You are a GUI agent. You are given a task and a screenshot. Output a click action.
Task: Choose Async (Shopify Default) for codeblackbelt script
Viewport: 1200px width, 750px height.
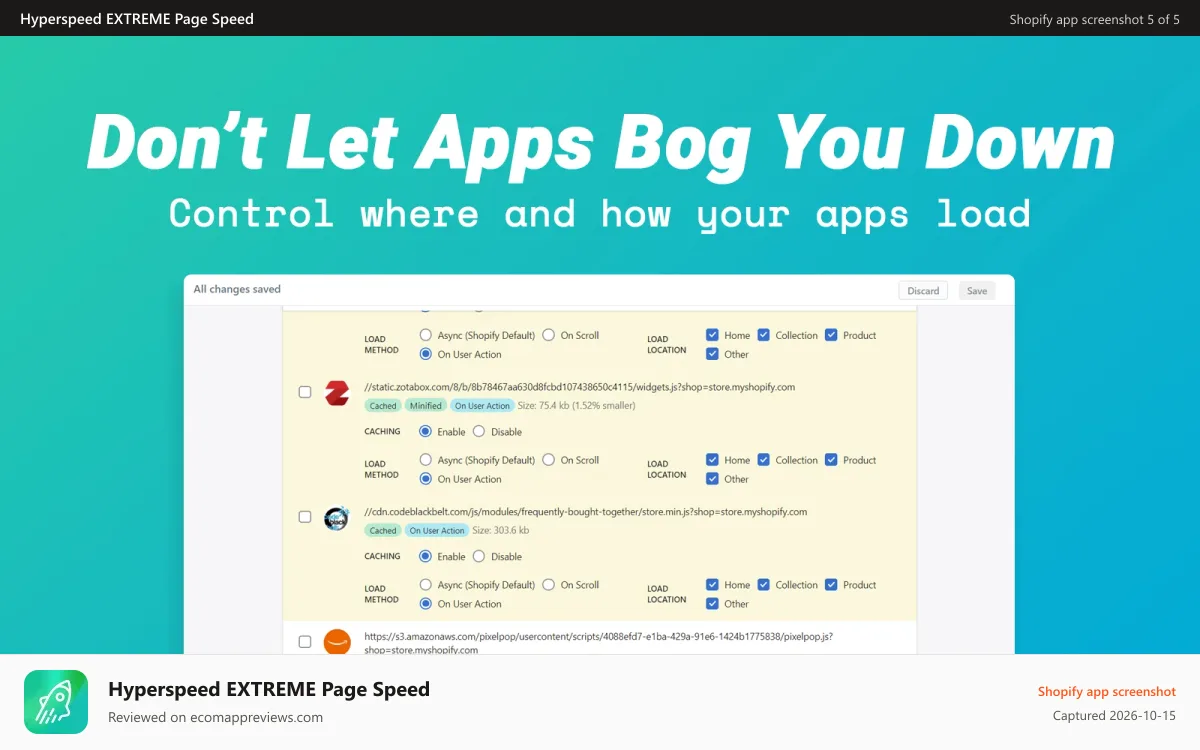click(x=426, y=585)
